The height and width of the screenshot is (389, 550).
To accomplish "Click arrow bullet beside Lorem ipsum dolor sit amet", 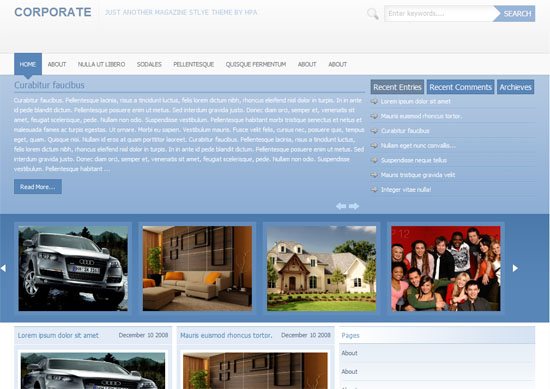I will [x=374, y=101].
